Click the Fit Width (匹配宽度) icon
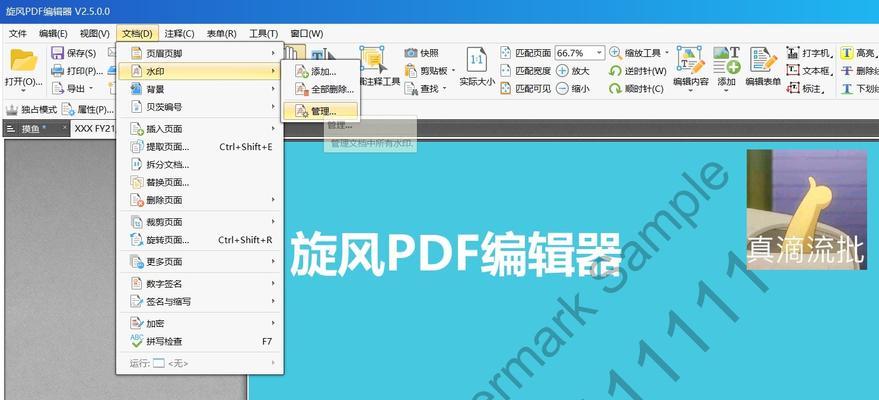The width and height of the screenshot is (879, 400). coord(506,71)
